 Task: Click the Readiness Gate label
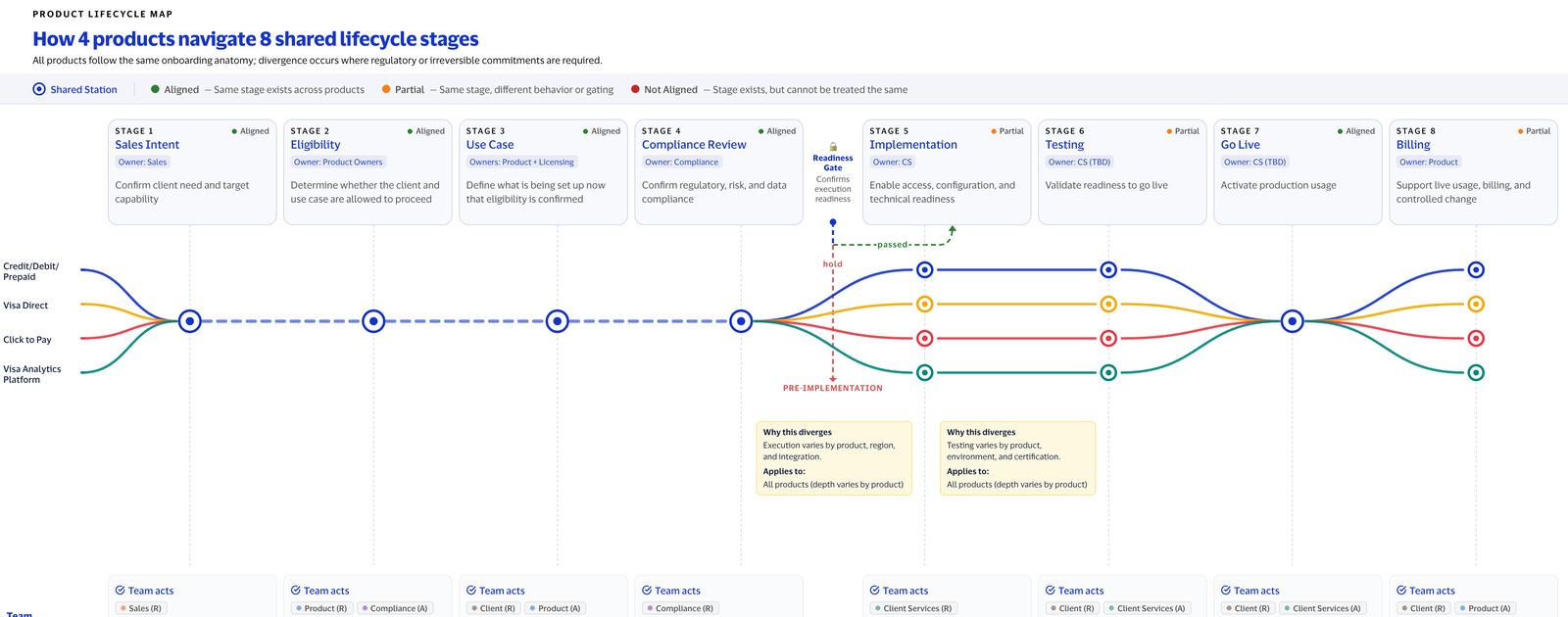833,163
